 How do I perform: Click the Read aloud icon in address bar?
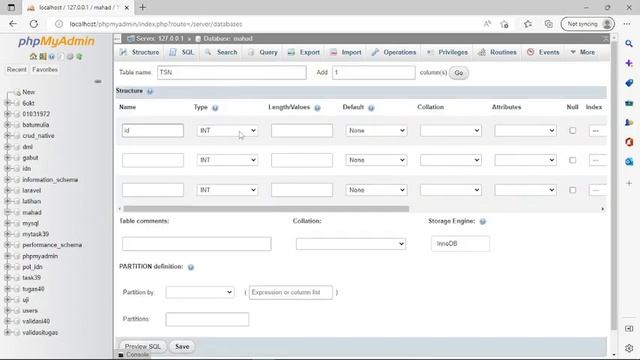tap(487, 24)
